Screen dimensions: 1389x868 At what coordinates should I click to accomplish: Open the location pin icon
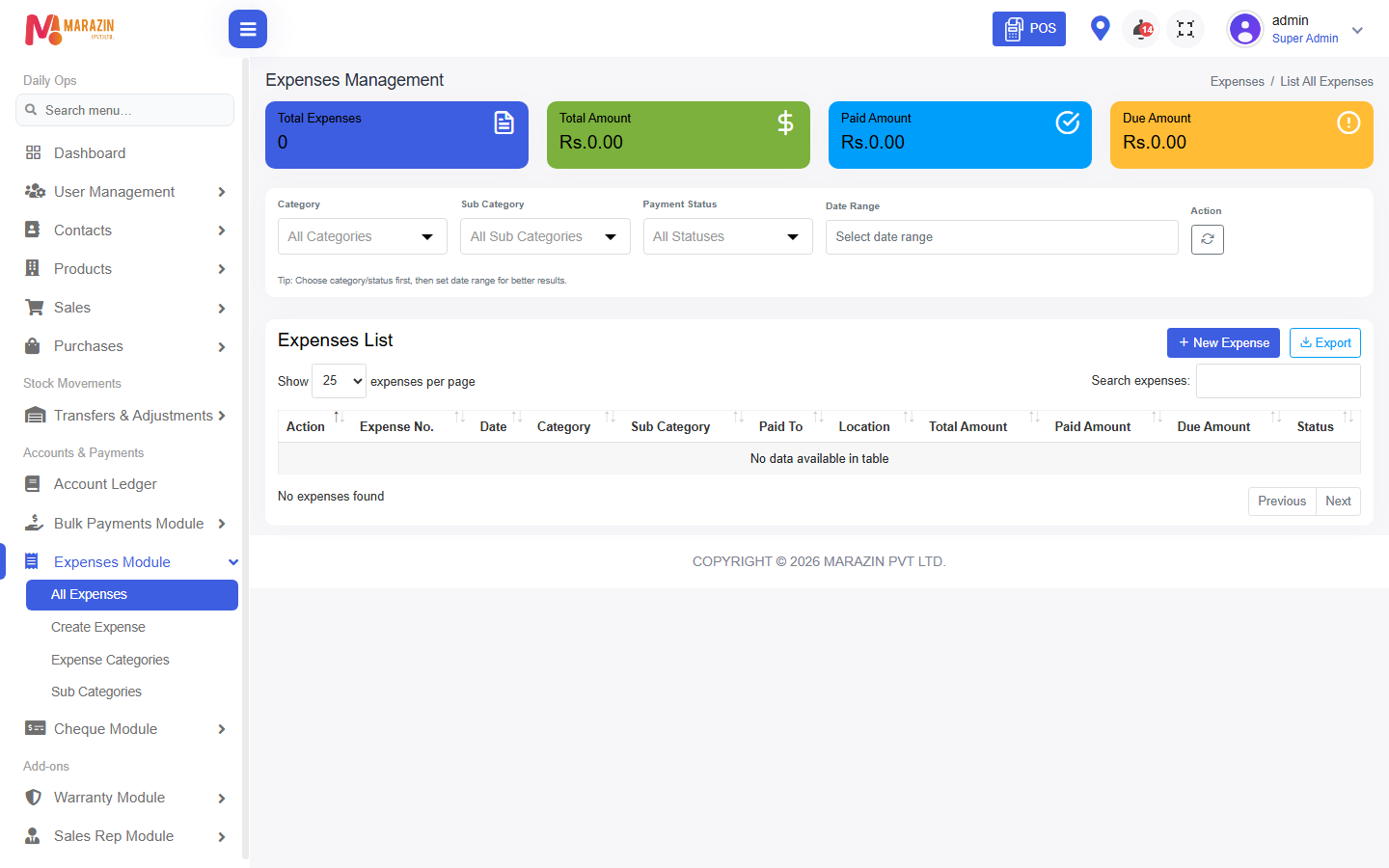pos(1100,28)
